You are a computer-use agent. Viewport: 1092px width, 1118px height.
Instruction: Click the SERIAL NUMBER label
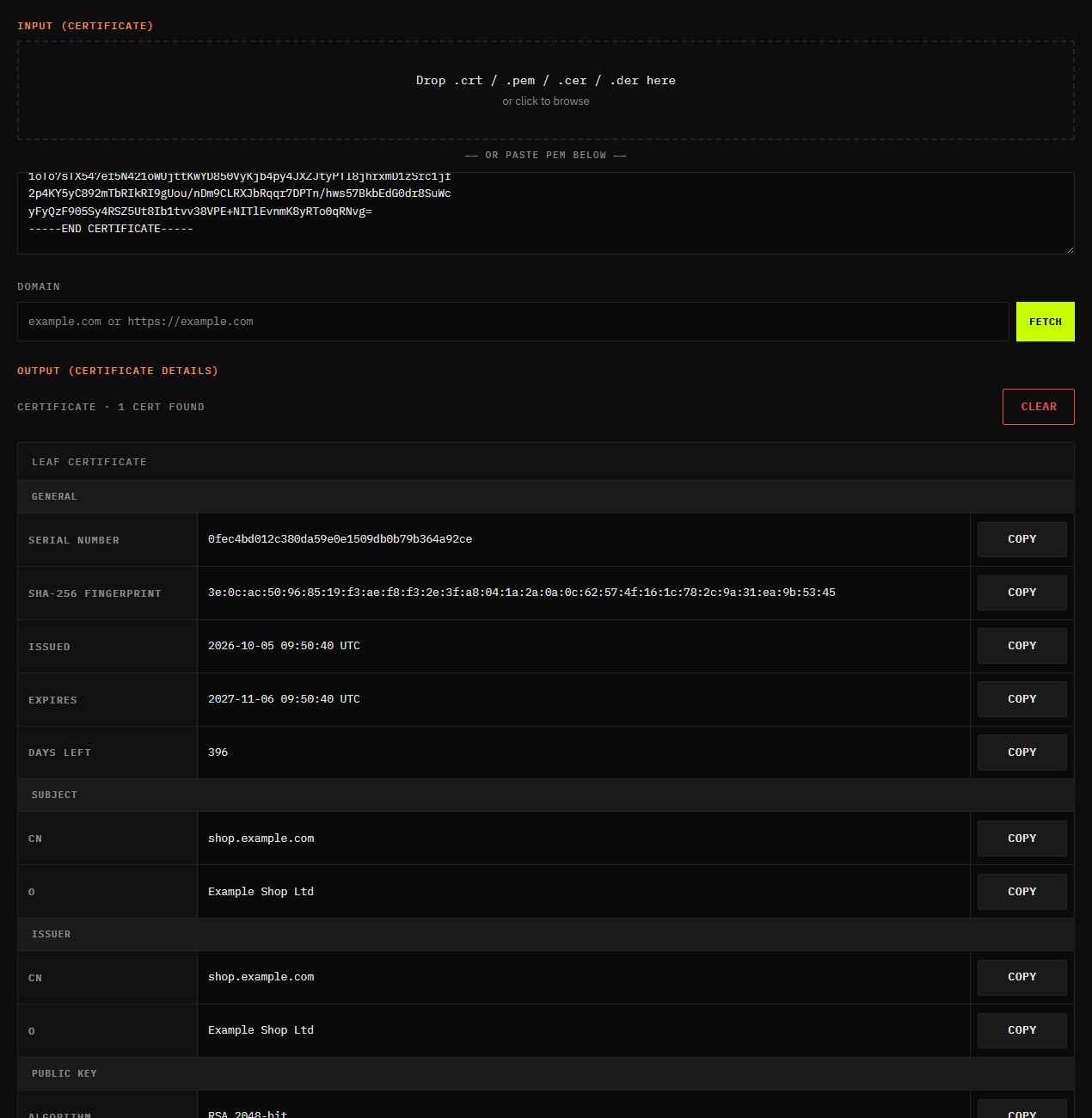[x=74, y=541]
